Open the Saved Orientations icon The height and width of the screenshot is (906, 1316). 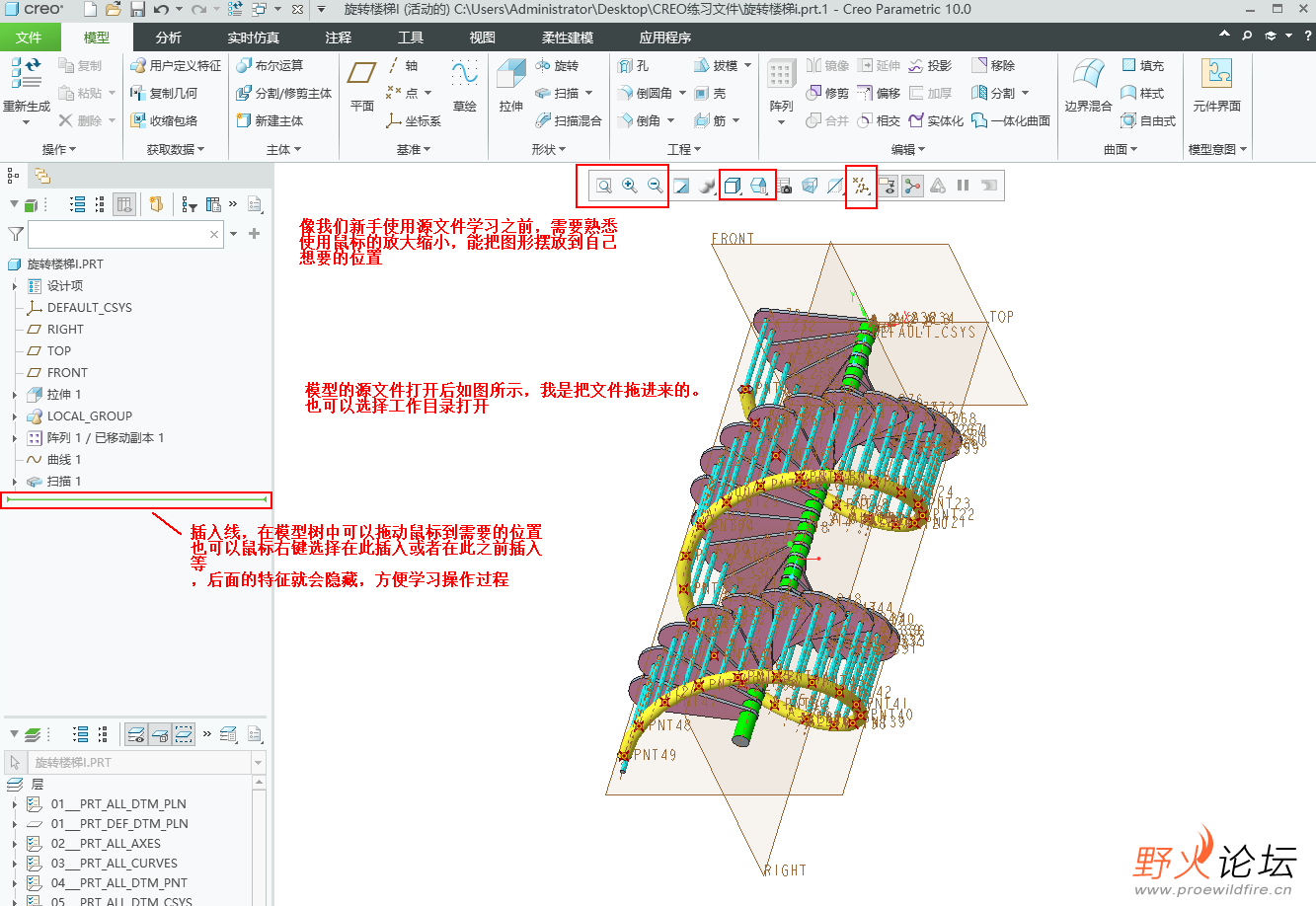(758, 186)
